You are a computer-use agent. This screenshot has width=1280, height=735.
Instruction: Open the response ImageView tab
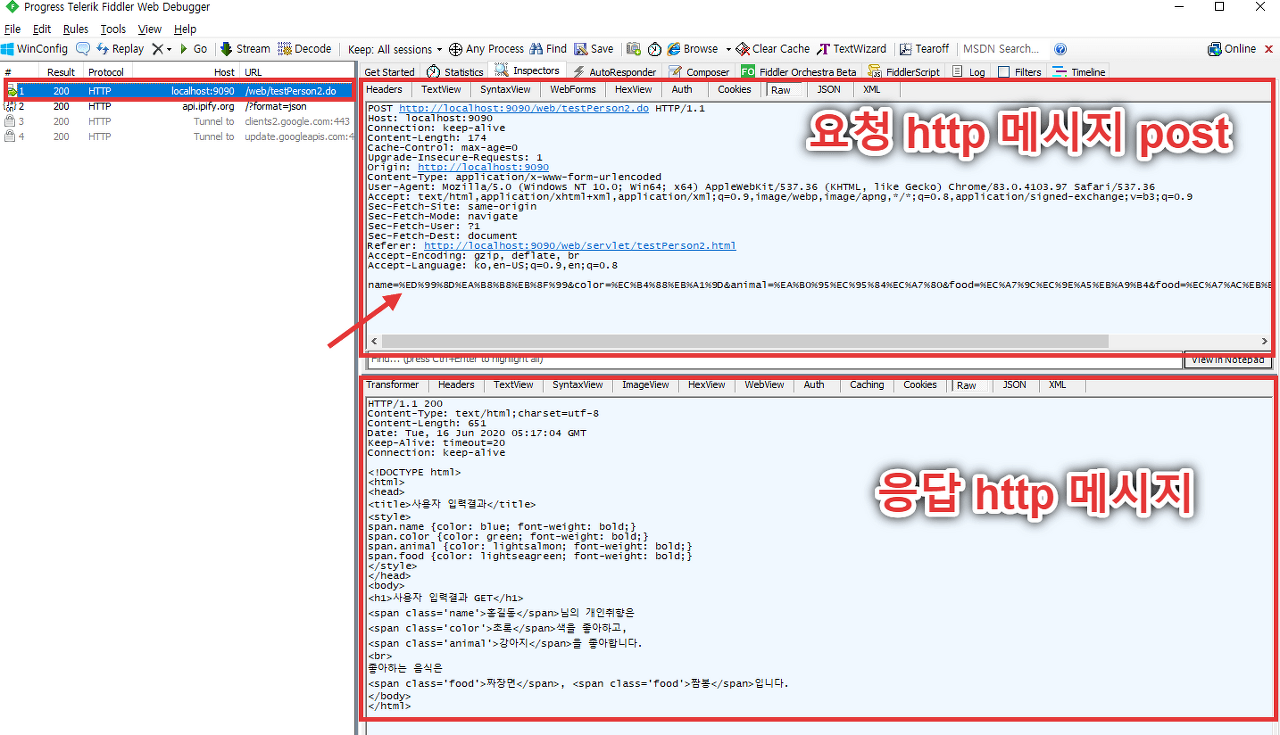click(x=645, y=385)
